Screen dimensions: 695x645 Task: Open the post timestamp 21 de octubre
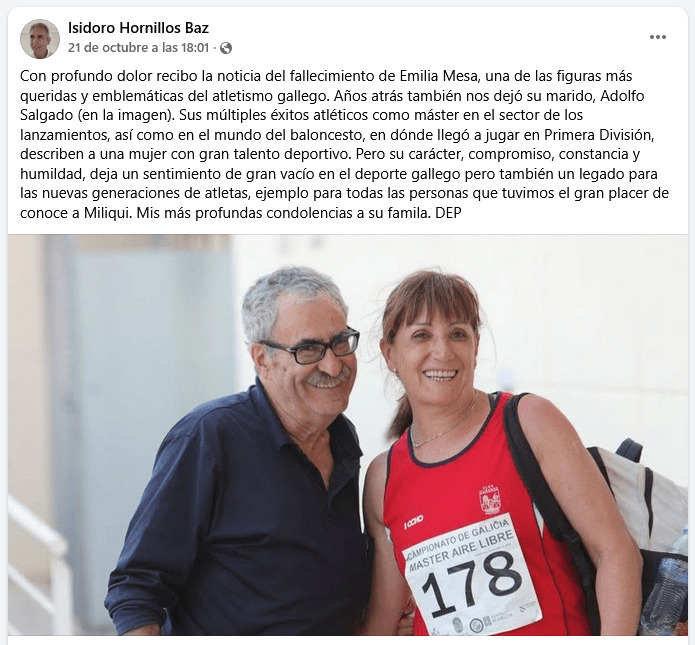pyautogui.click(x=138, y=48)
